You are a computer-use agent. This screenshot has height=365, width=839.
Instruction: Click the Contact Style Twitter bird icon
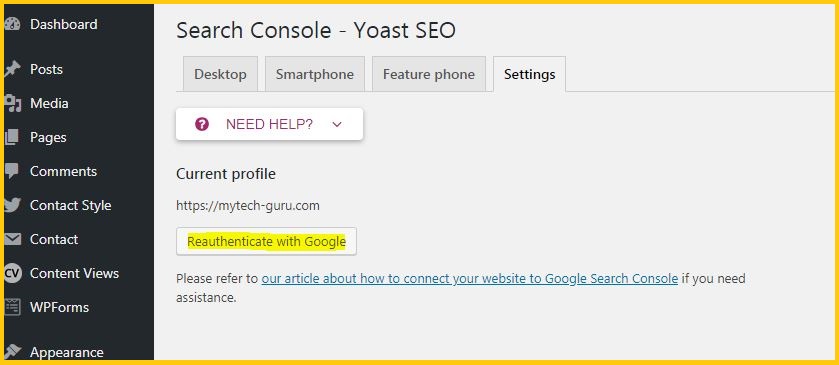[x=12, y=206]
